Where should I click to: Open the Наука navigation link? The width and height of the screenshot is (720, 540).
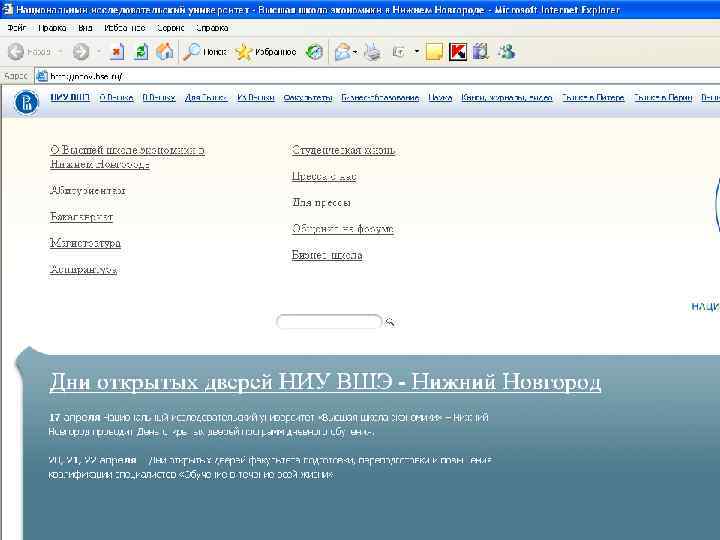[440, 97]
